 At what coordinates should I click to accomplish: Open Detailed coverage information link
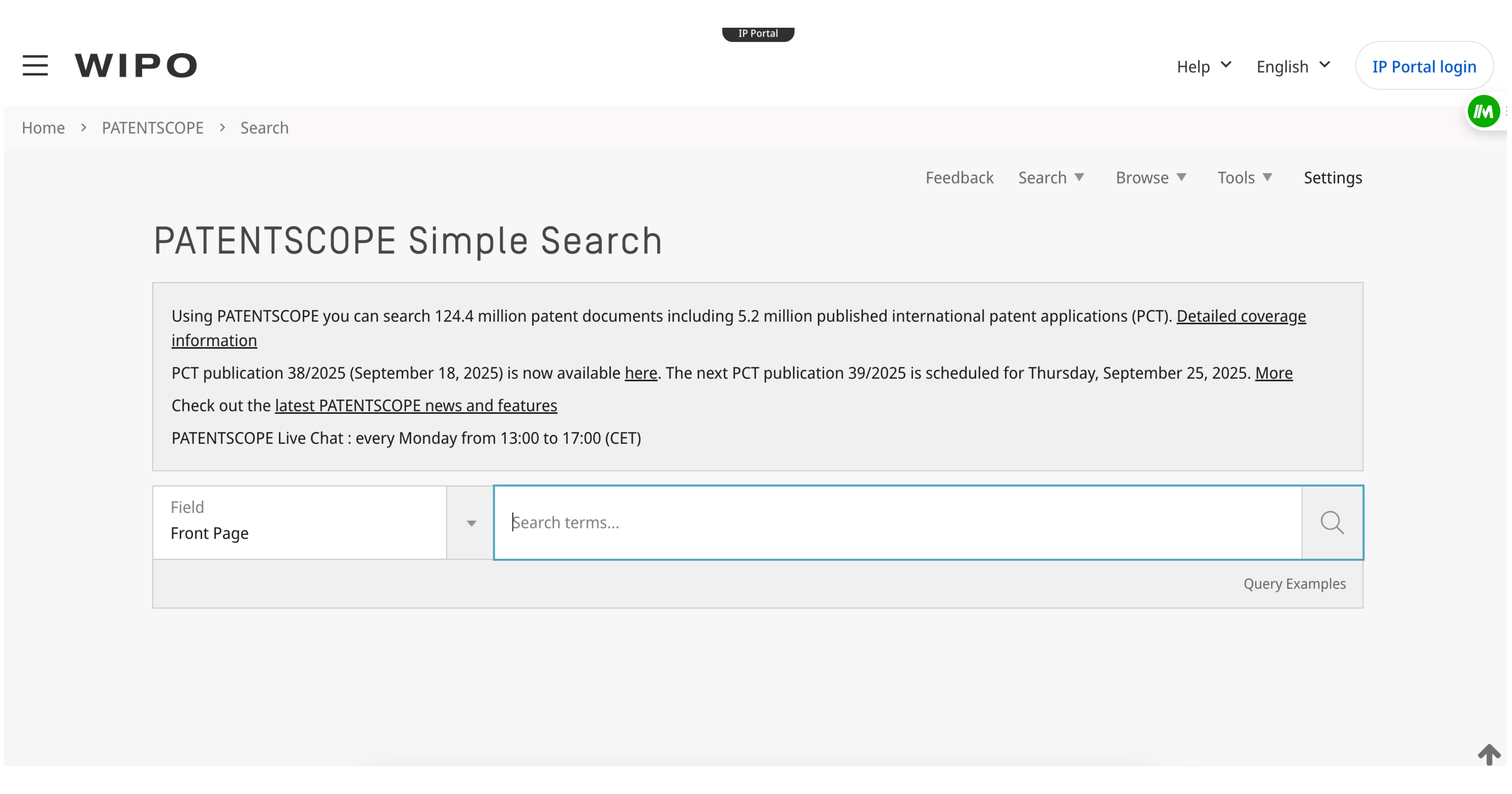(1240, 316)
